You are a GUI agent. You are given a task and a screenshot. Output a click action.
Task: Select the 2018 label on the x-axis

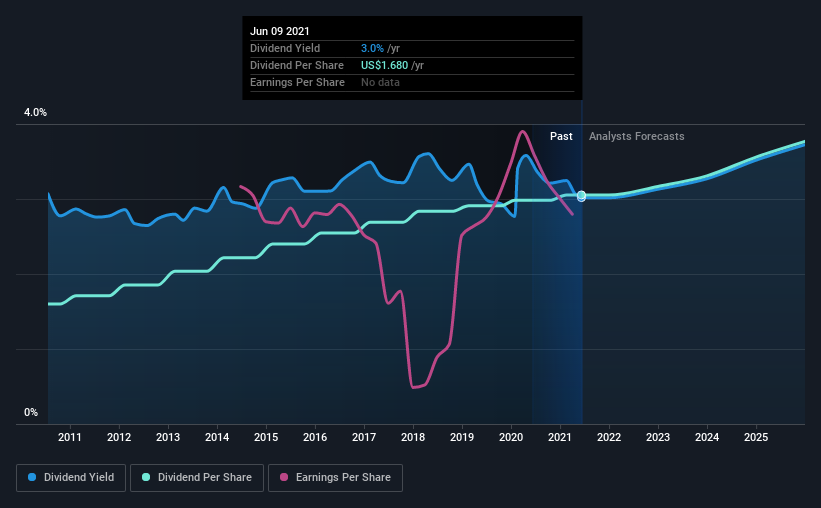click(413, 437)
